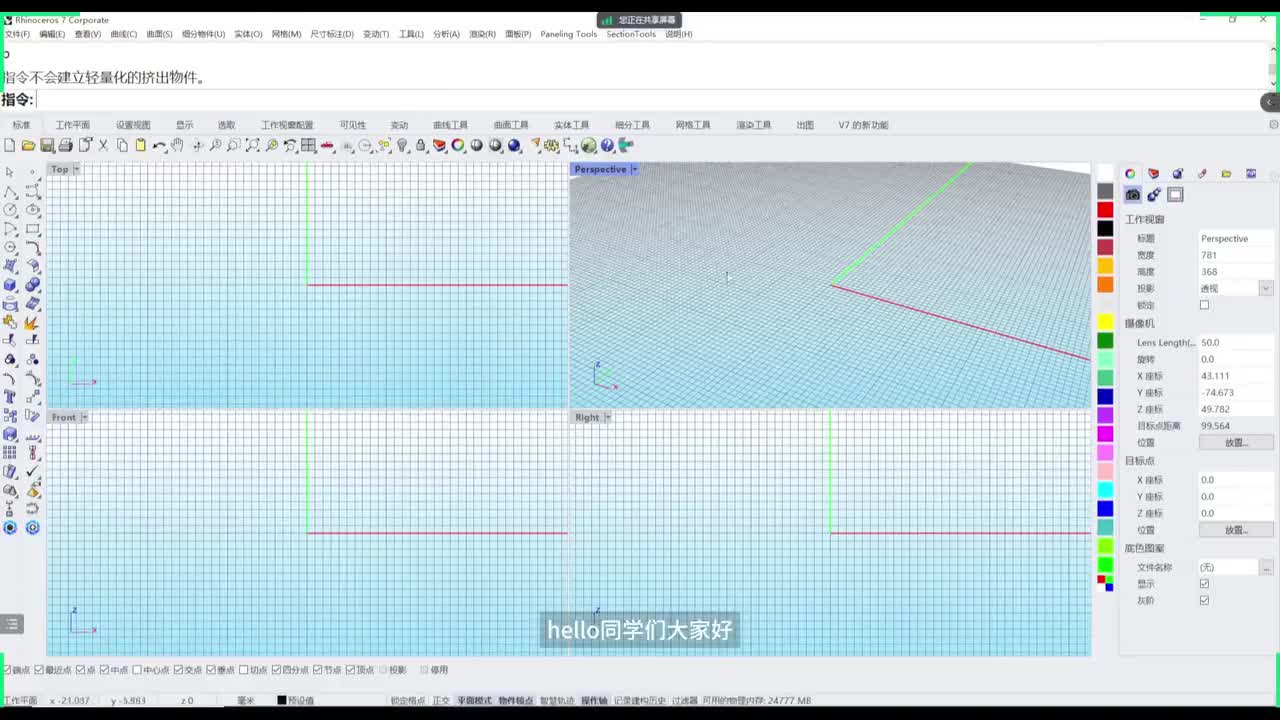Image resolution: width=1280 pixels, height=720 pixels.
Task: Click the green check mark sidebar tool
Action: pyautogui.click(x=32, y=472)
